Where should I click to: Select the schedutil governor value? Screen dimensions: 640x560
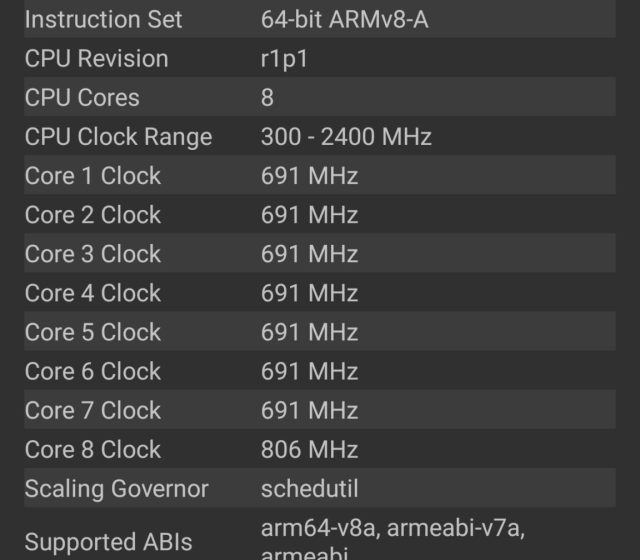point(309,488)
